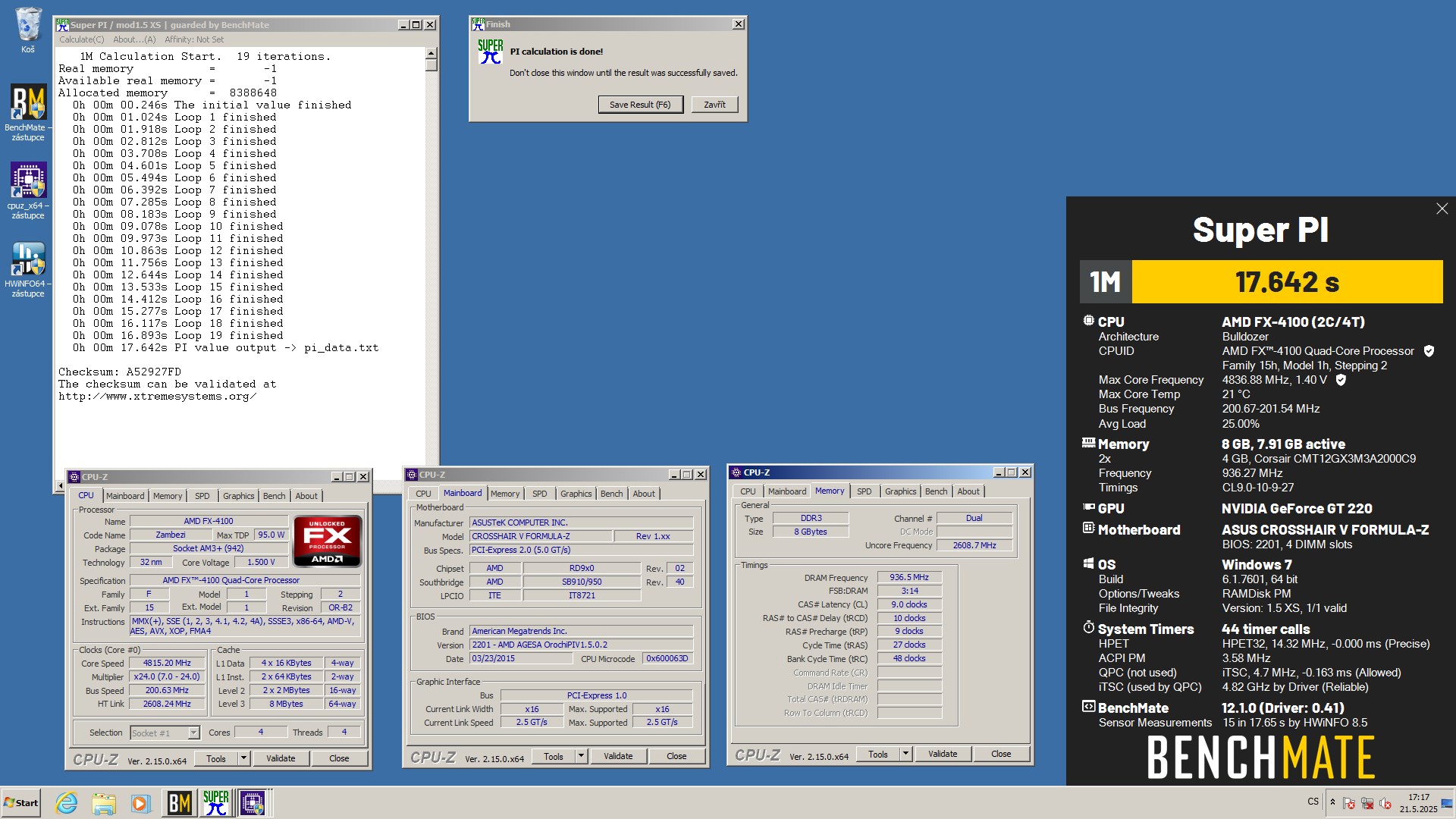The image size is (1456, 819).
Task: Show hidden tray icons arrow
Action: (x=1332, y=802)
